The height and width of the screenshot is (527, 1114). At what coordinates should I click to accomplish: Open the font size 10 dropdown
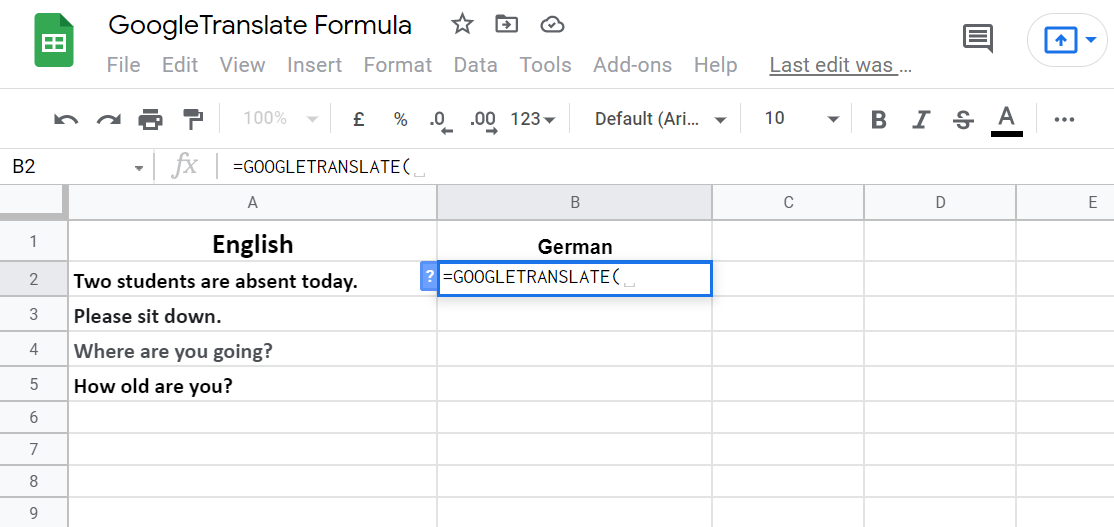pyautogui.click(x=801, y=119)
